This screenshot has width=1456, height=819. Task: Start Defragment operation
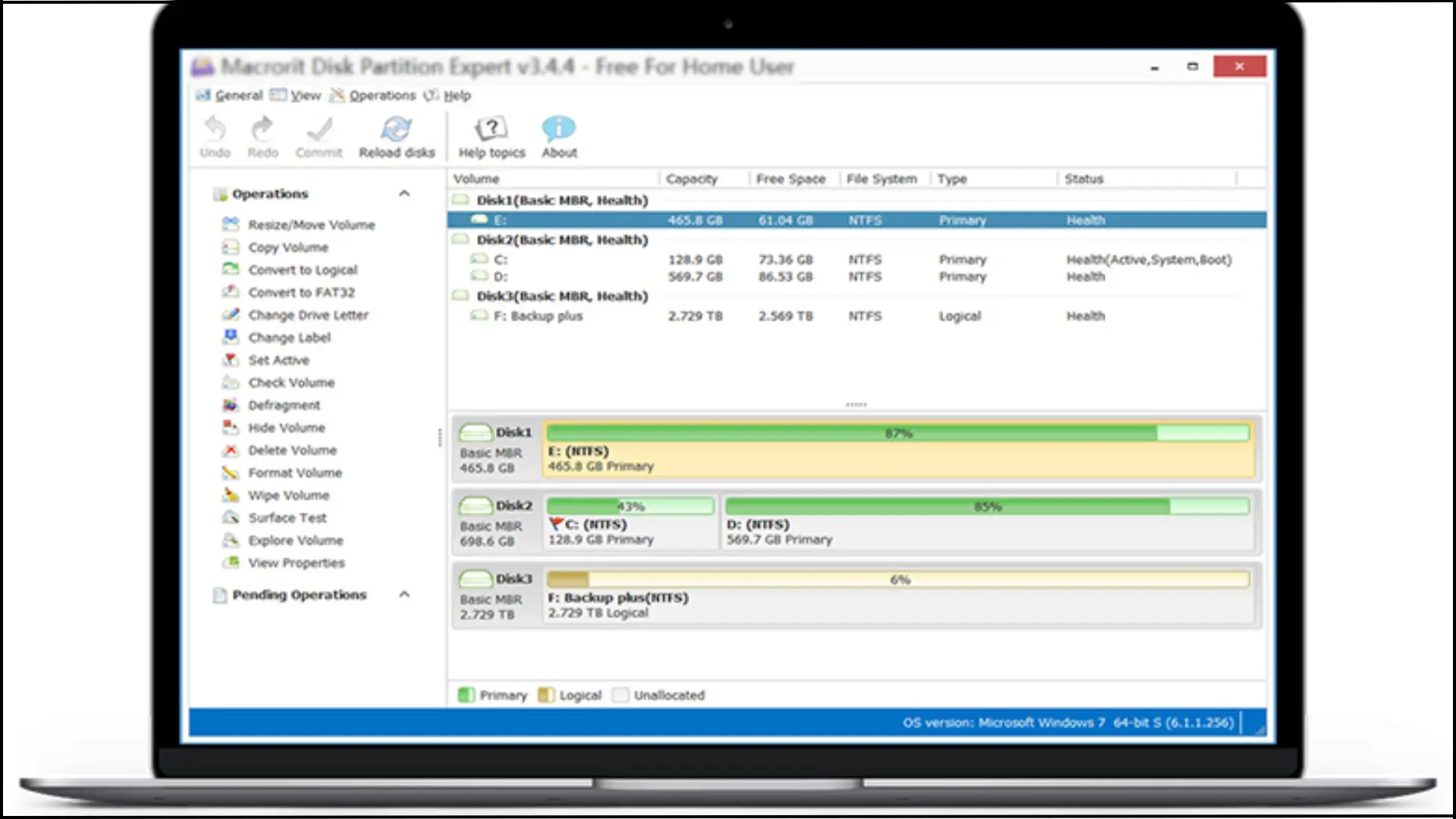coord(271,405)
